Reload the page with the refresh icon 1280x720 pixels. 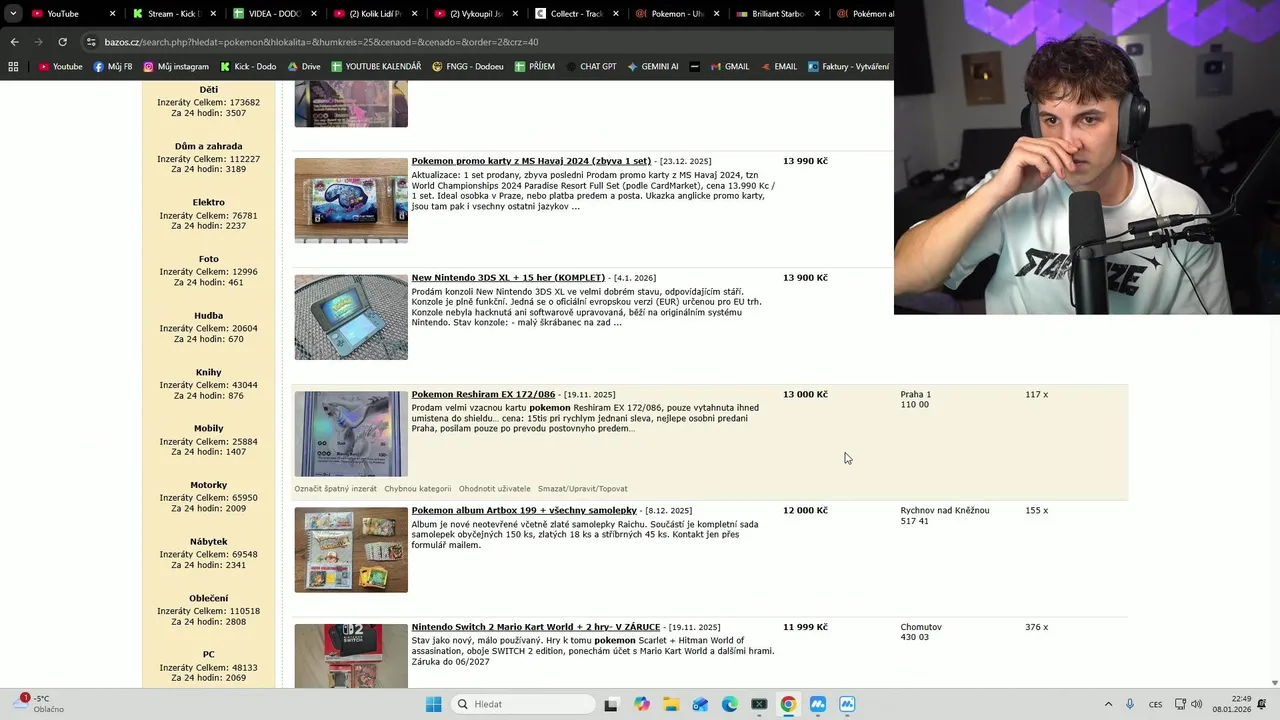(62, 42)
